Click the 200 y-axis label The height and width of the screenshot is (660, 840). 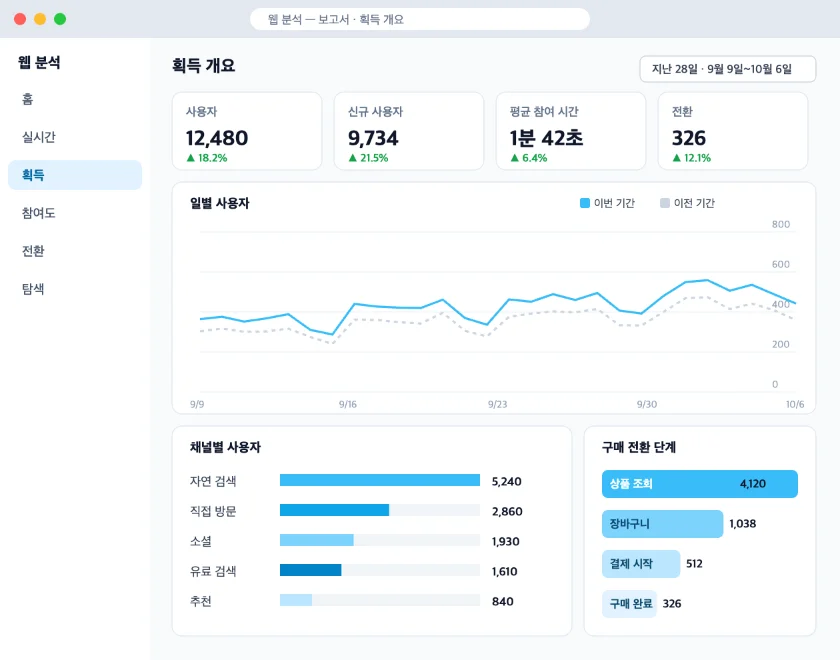click(x=781, y=344)
